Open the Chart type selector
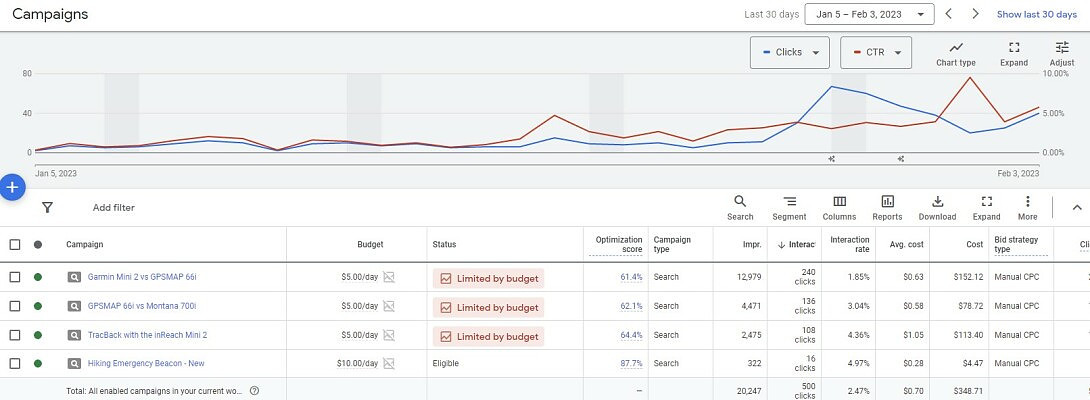The width and height of the screenshot is (1090, 400). coord(955,54)
